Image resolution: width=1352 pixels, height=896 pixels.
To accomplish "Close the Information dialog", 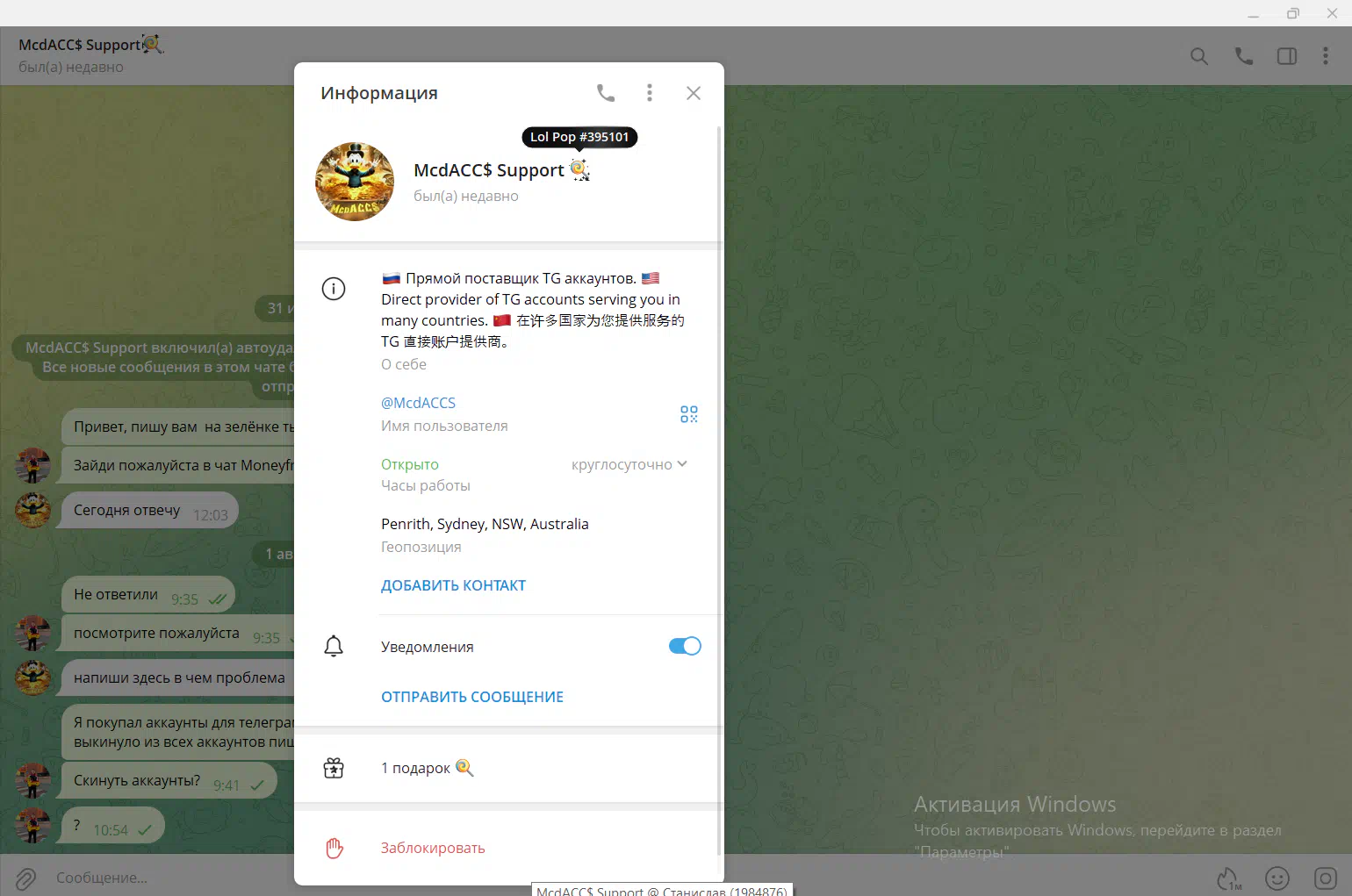I will pos(694,93).
